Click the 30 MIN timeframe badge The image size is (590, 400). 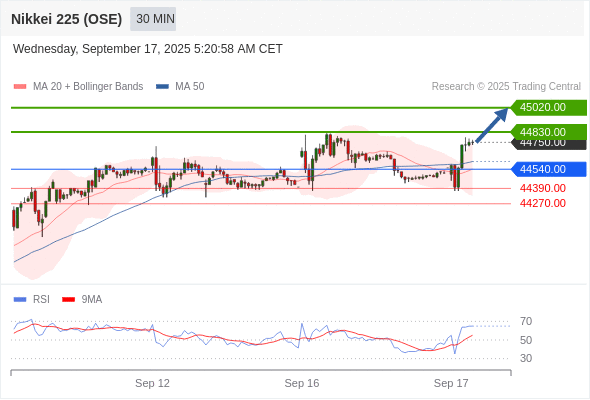click(x=153, y=19)
